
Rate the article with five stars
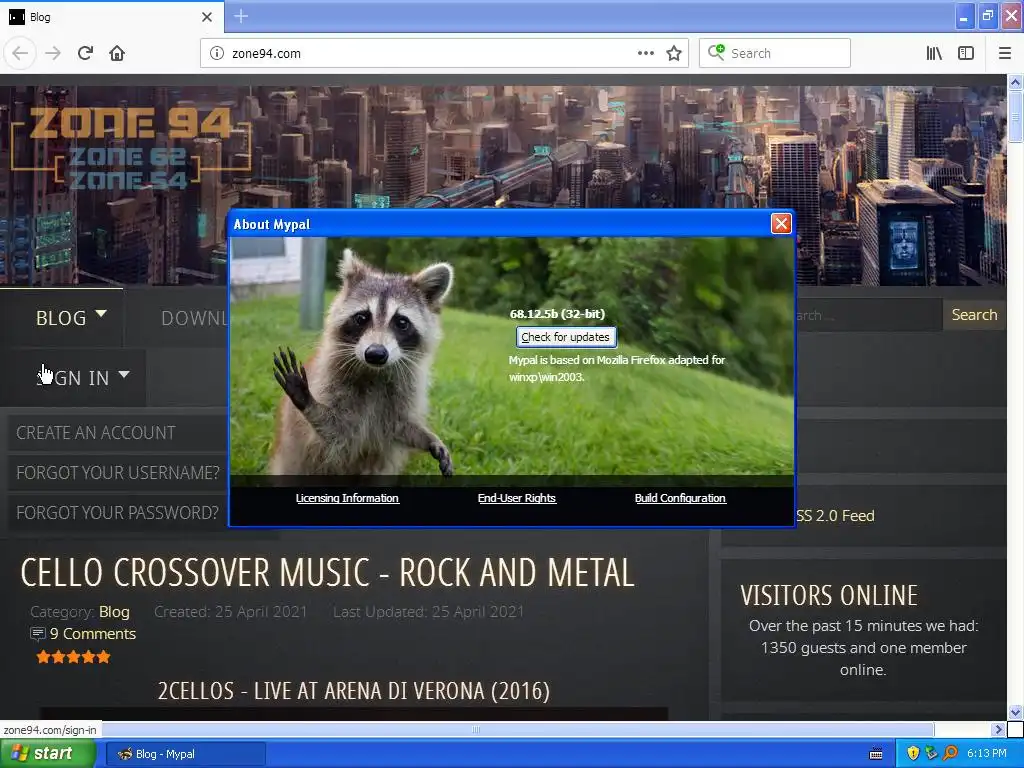(x=103, y=657)
